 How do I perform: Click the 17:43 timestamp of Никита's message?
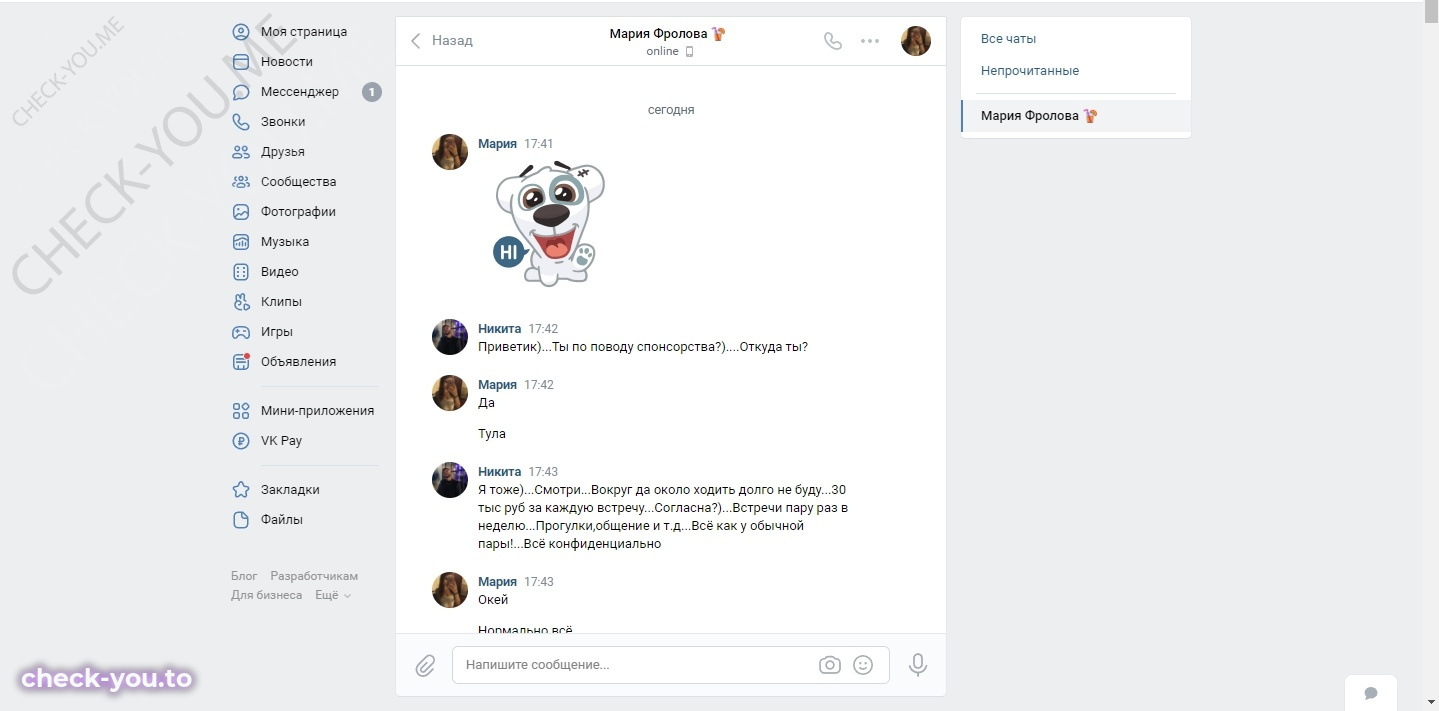point(543,471)
